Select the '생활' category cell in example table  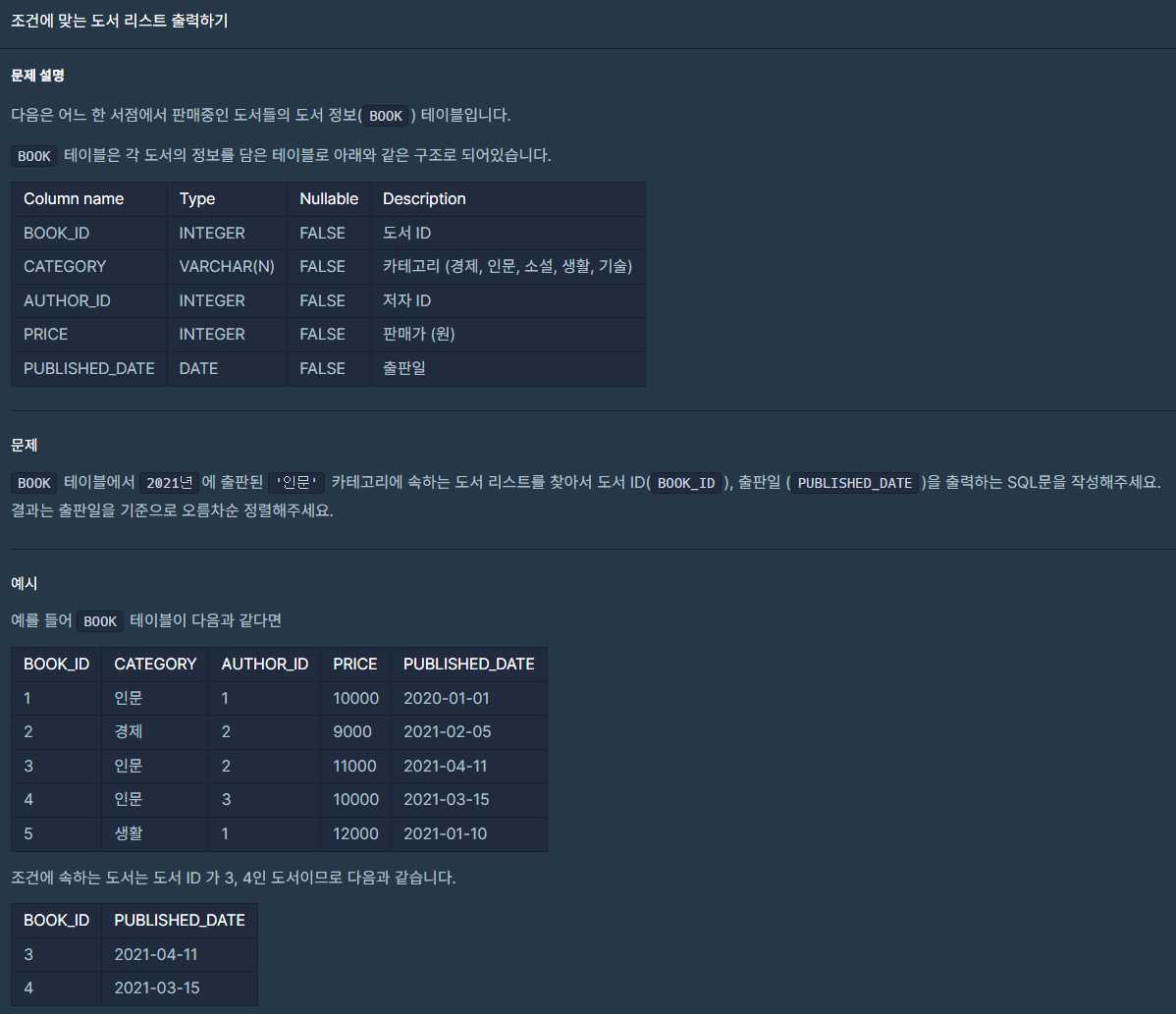coord(128,834)
